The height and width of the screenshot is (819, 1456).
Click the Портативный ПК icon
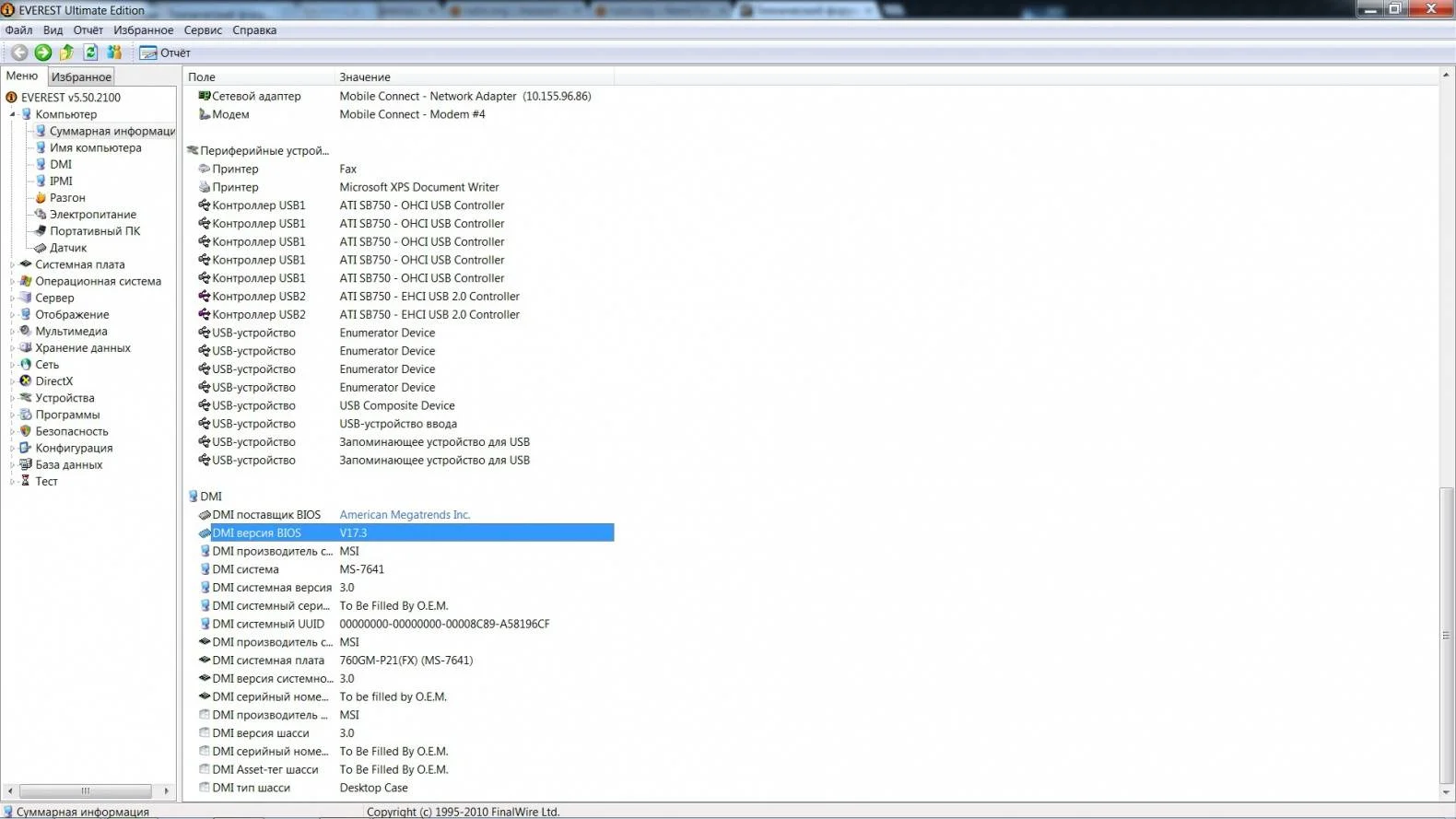(x=41, y=230)
